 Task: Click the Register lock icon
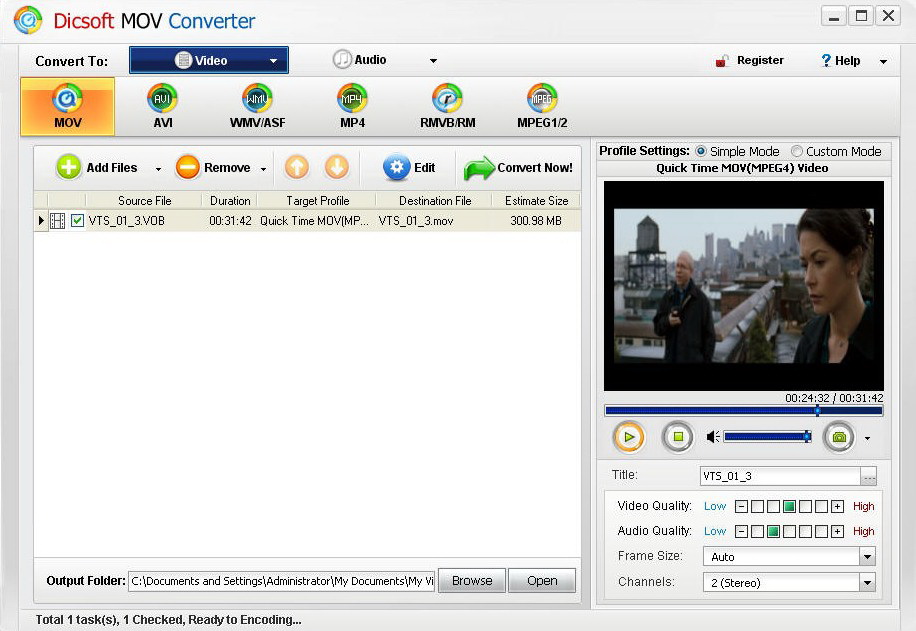(722, 60)
